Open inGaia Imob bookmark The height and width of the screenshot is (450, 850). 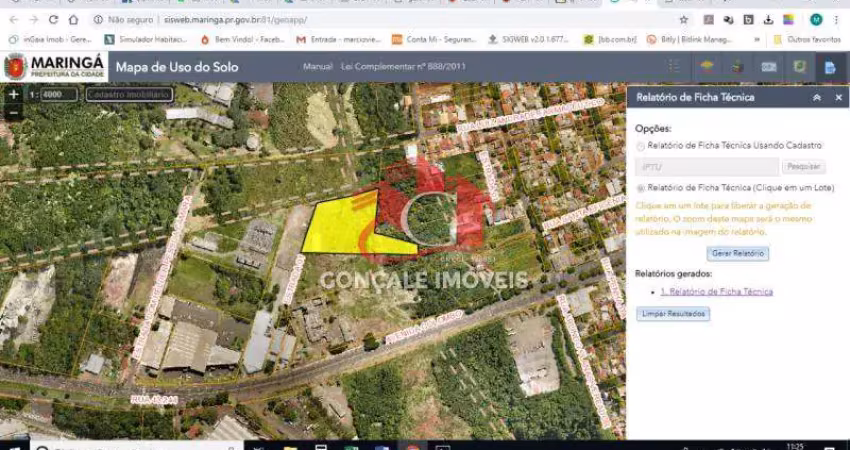(x=51, y=40)
